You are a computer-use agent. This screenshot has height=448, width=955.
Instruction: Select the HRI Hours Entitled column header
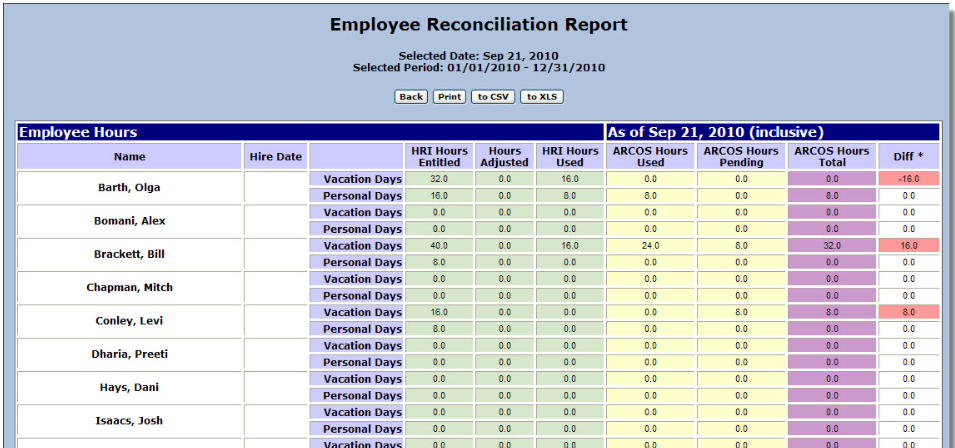(x=439, y=156)
